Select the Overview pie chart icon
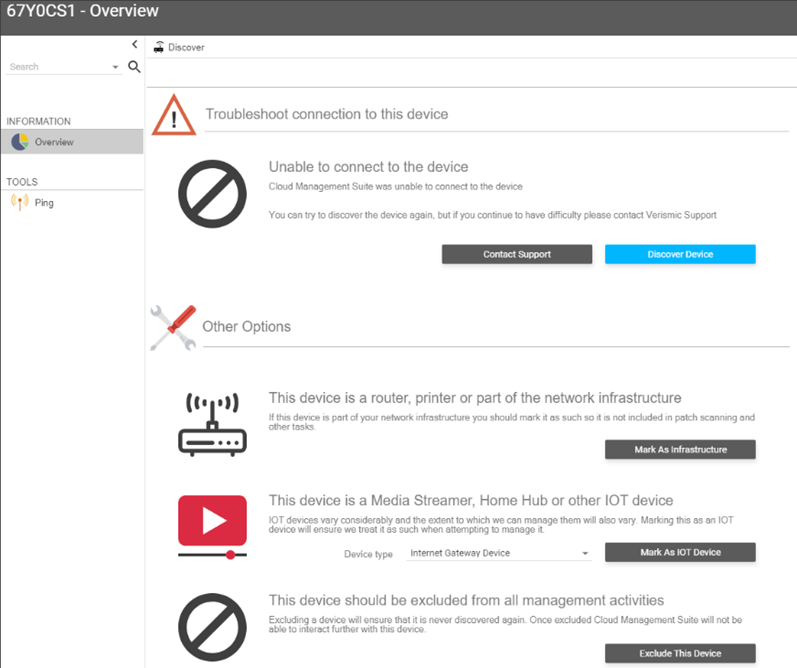This screenshot has width=797, height=668. point(20,142)
